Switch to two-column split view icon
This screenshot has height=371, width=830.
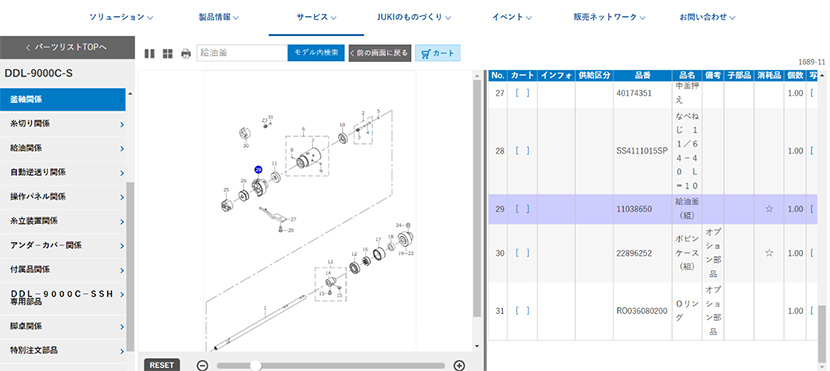(150, 53)
